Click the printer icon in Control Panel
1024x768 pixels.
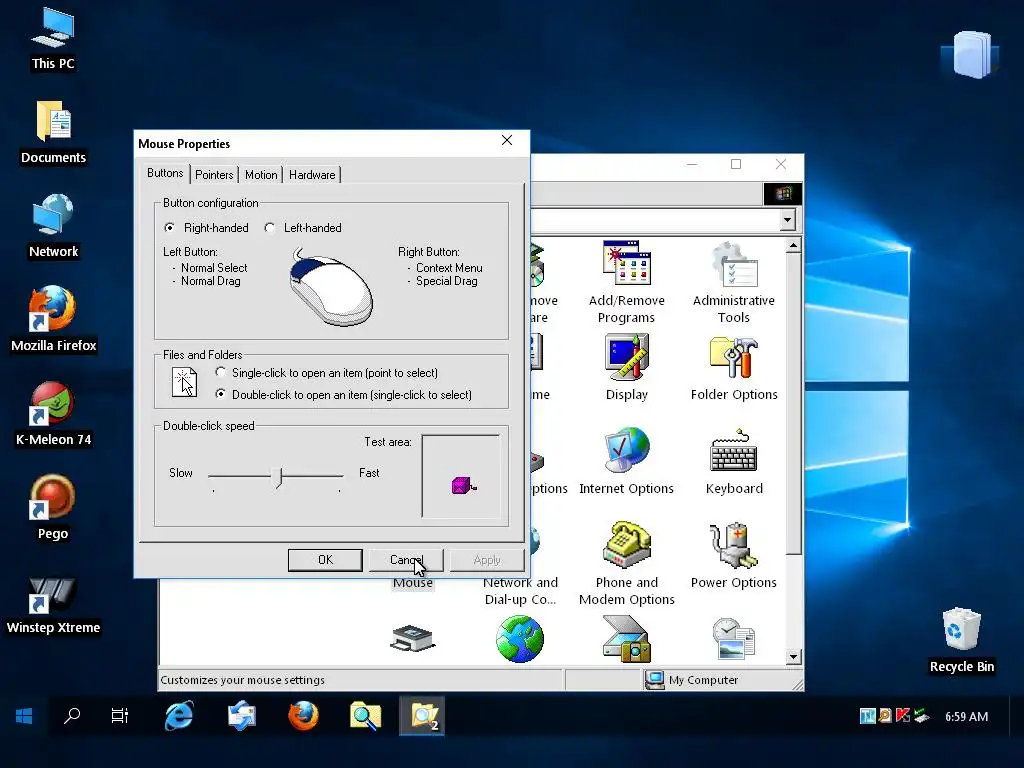point(412,638)
